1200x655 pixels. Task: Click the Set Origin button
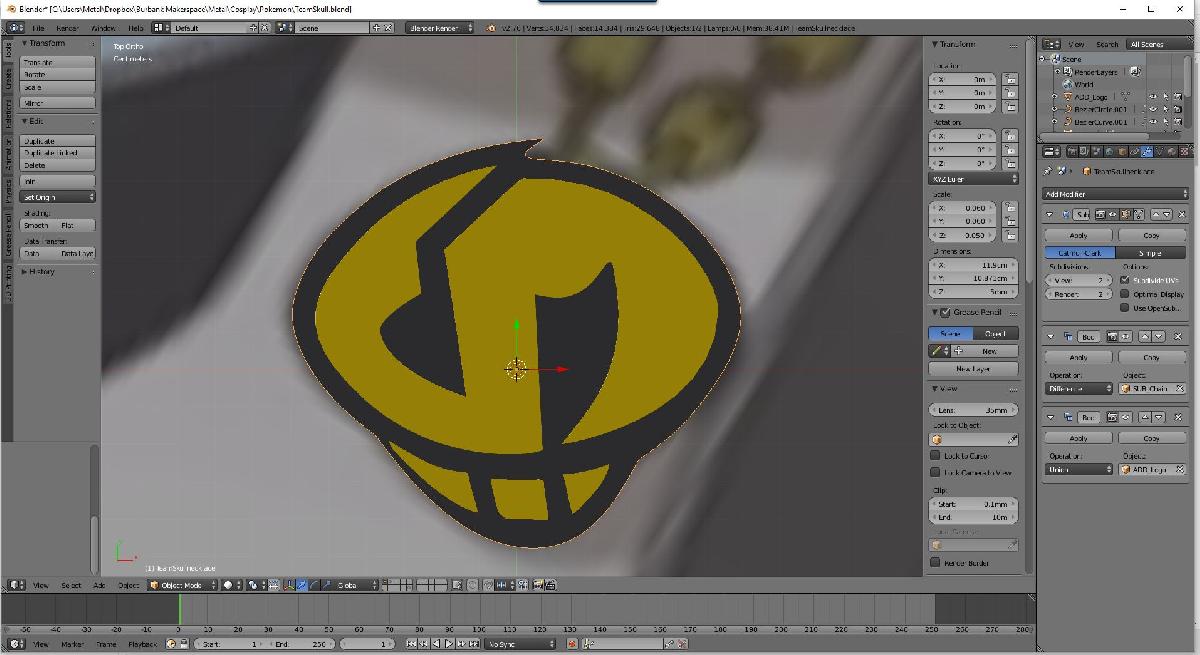[58, 197]
